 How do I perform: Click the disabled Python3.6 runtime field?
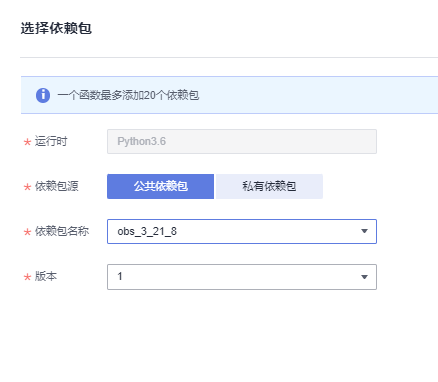pos(242,141)
